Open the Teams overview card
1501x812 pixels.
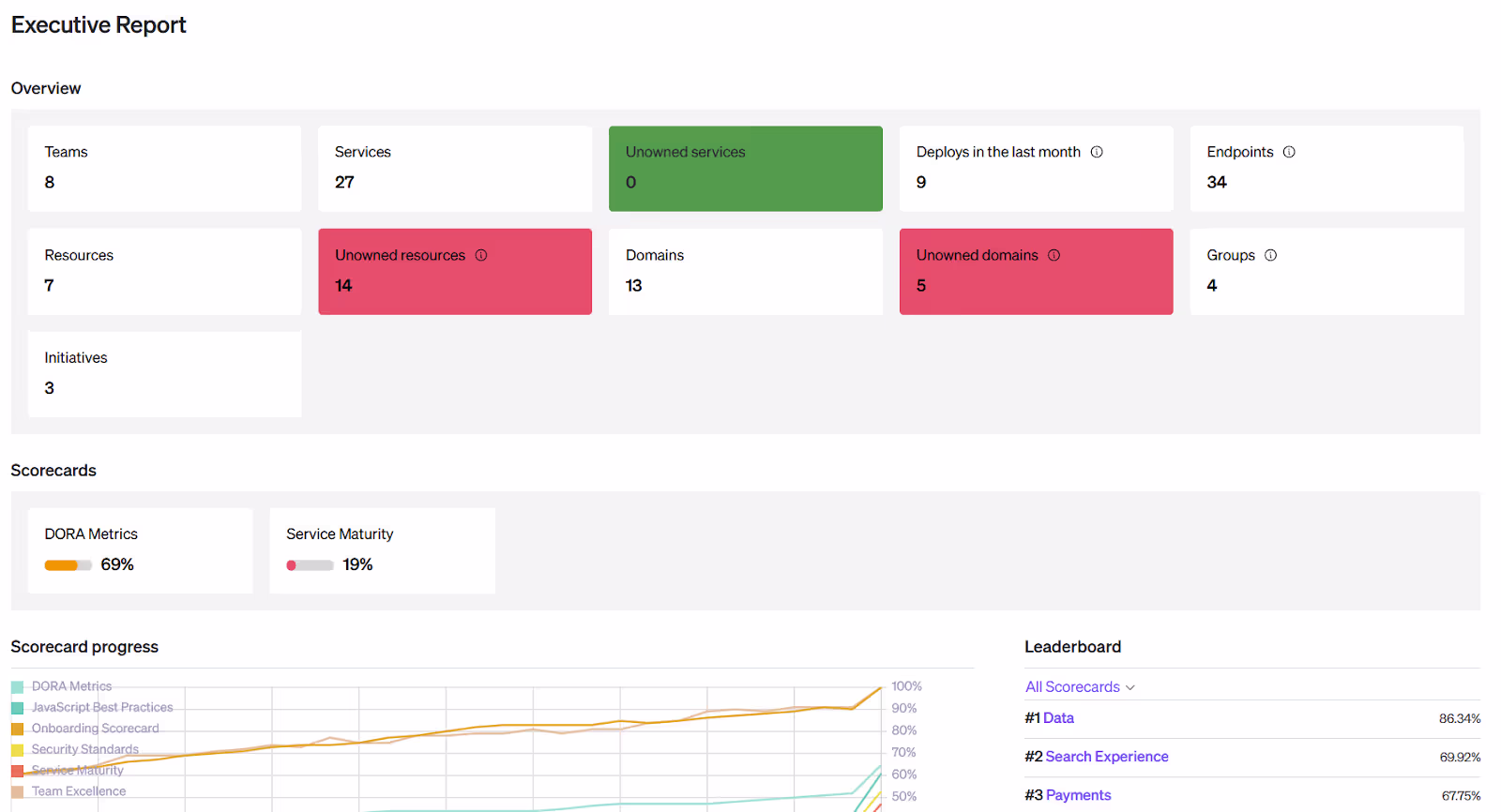coord(164,169)
